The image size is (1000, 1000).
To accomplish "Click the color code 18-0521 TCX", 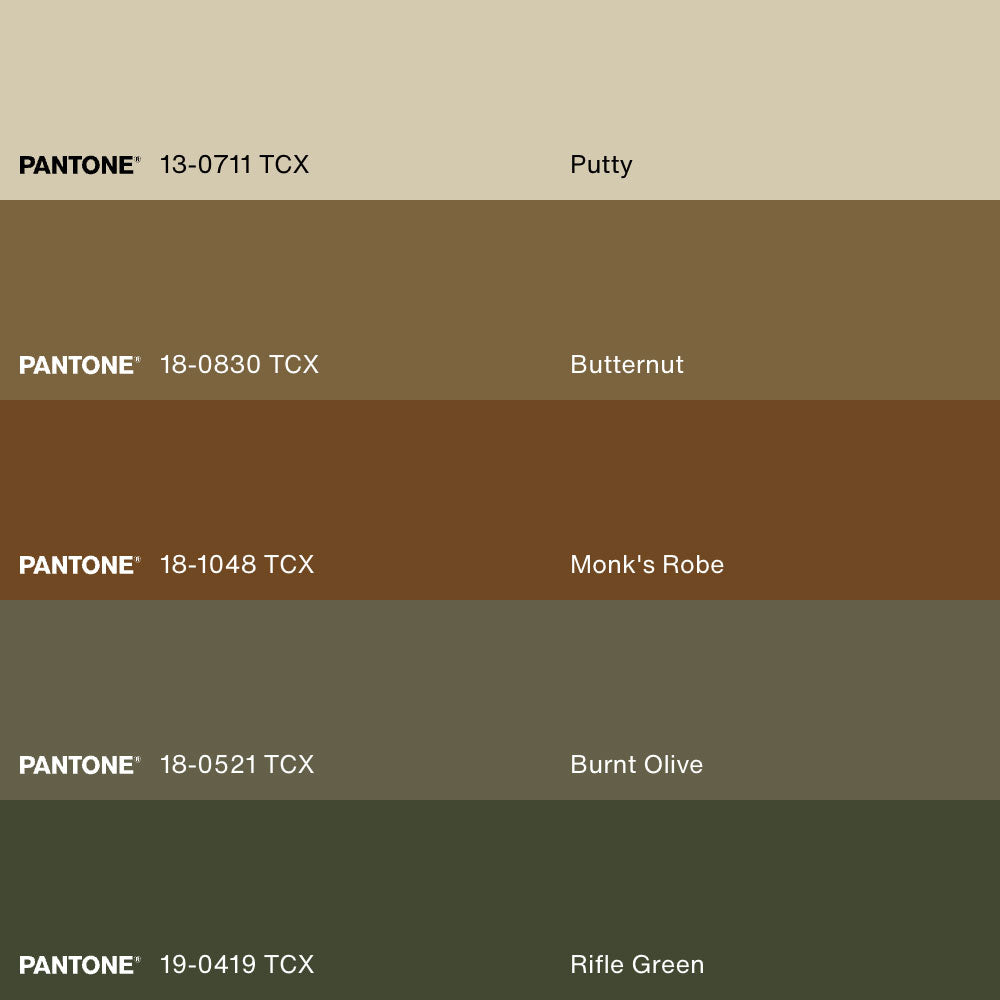I will click(x=237, y=765).
